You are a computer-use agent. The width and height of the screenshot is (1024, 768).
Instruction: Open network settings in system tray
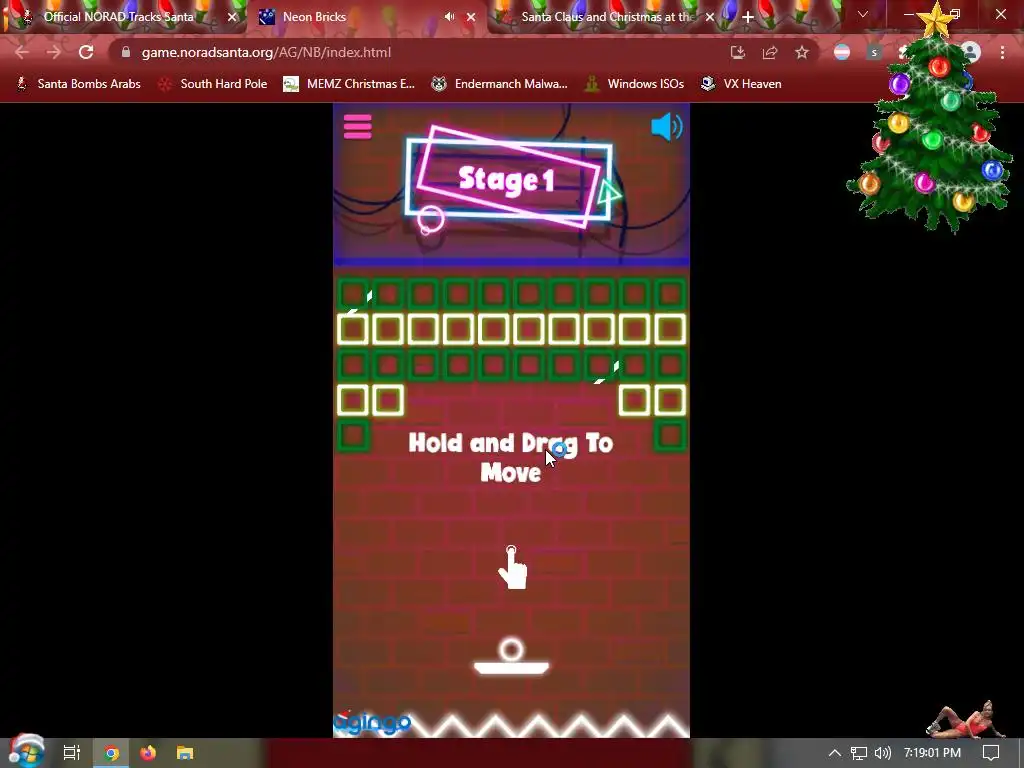pos(859,753)
